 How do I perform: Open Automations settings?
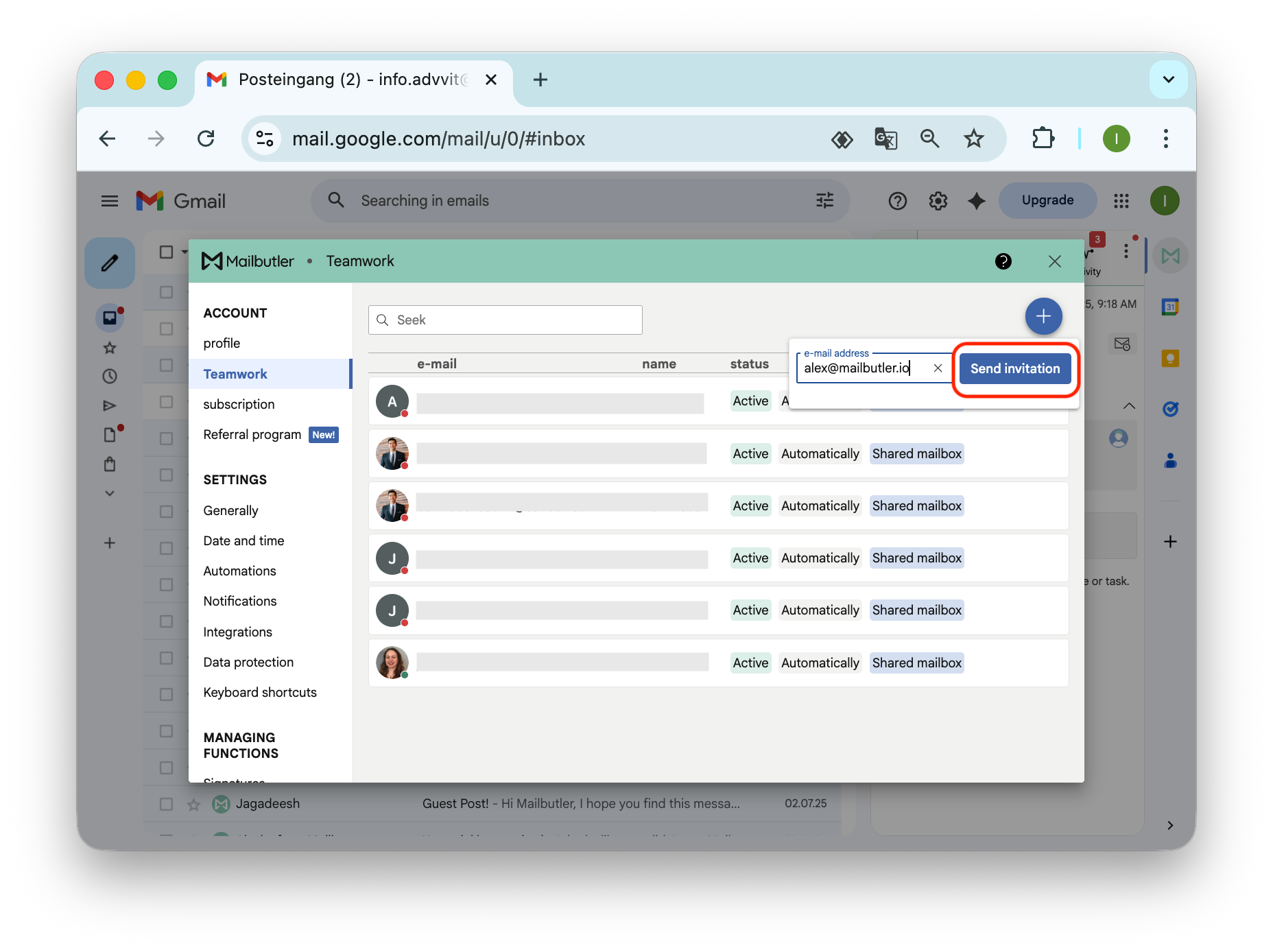coord(239,571)
